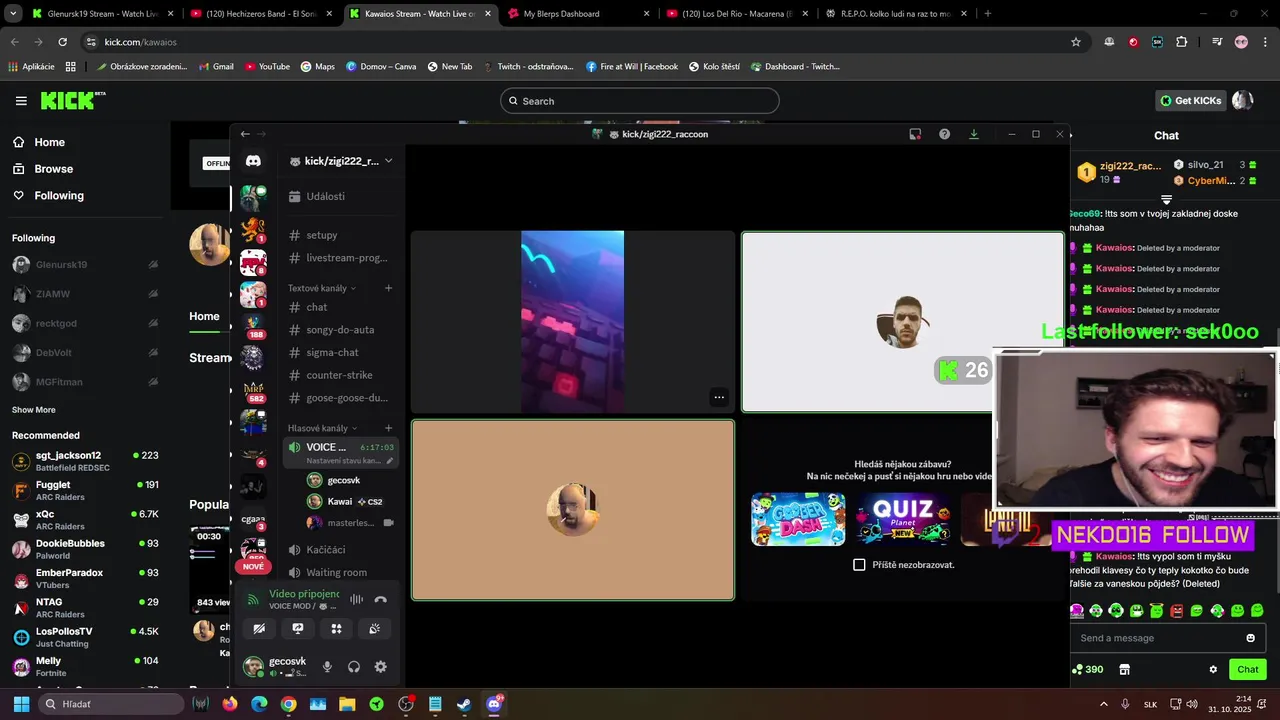Open the counter-strike channel
The height and width of the screenshot is (720, 1280).
coord(340,375)
